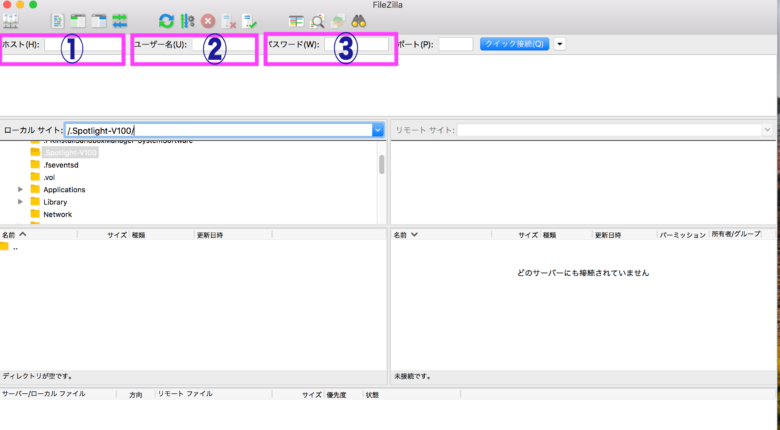Screen dimensions: 780x430
Task: Click the 優先度 queue column header
Action: (343, 394)
